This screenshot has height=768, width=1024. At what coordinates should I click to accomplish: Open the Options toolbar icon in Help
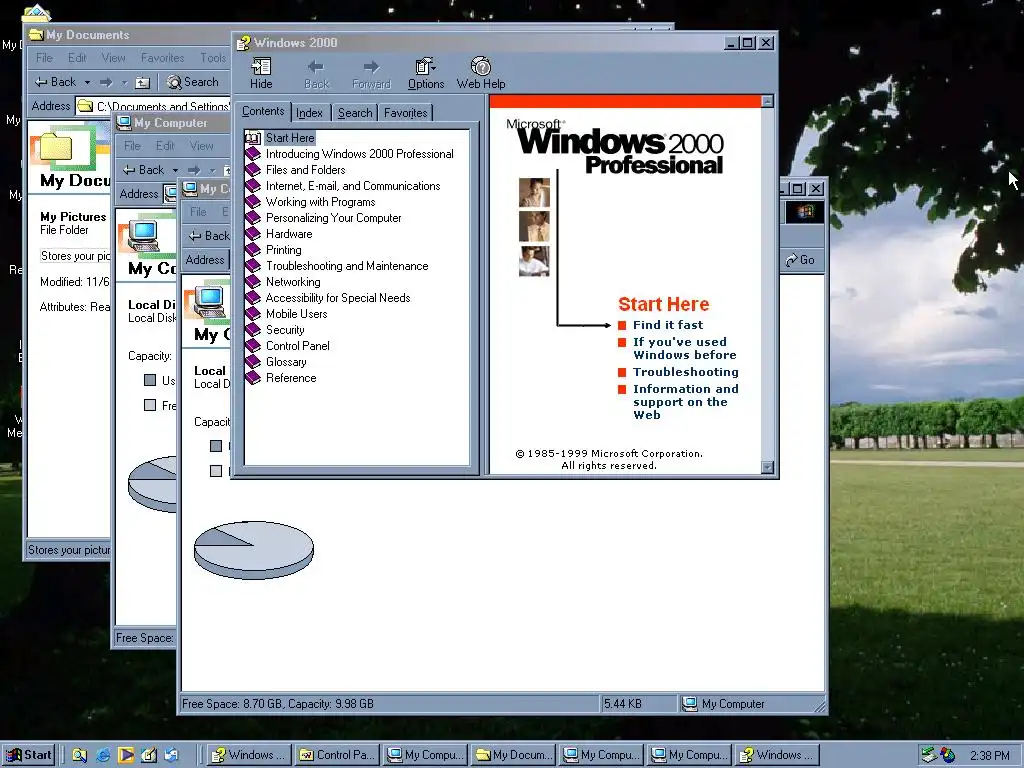point(425,67)
